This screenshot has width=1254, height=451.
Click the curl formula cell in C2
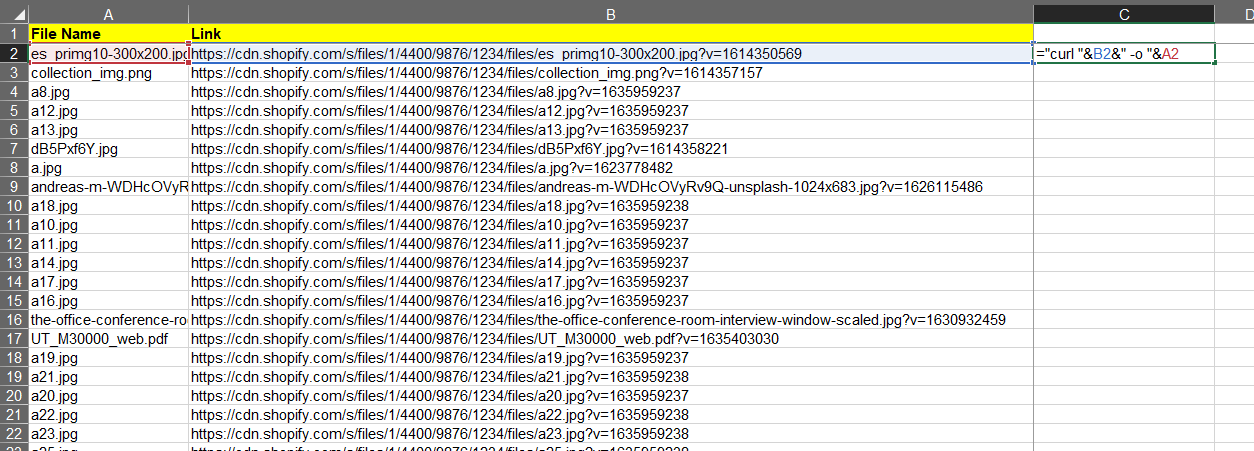[x=1124, y=53]
